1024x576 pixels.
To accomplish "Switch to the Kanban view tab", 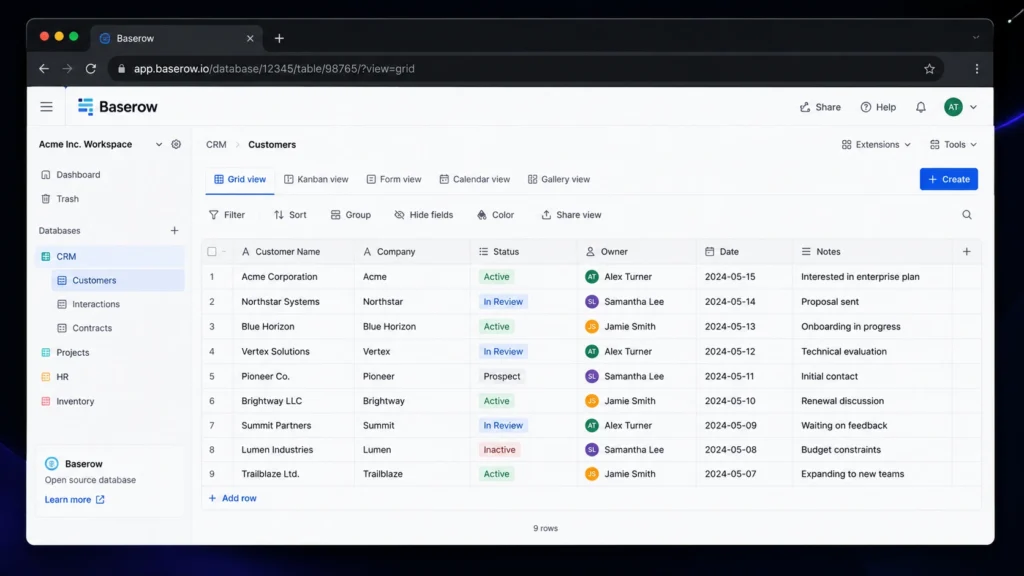I will coord(316,179).
